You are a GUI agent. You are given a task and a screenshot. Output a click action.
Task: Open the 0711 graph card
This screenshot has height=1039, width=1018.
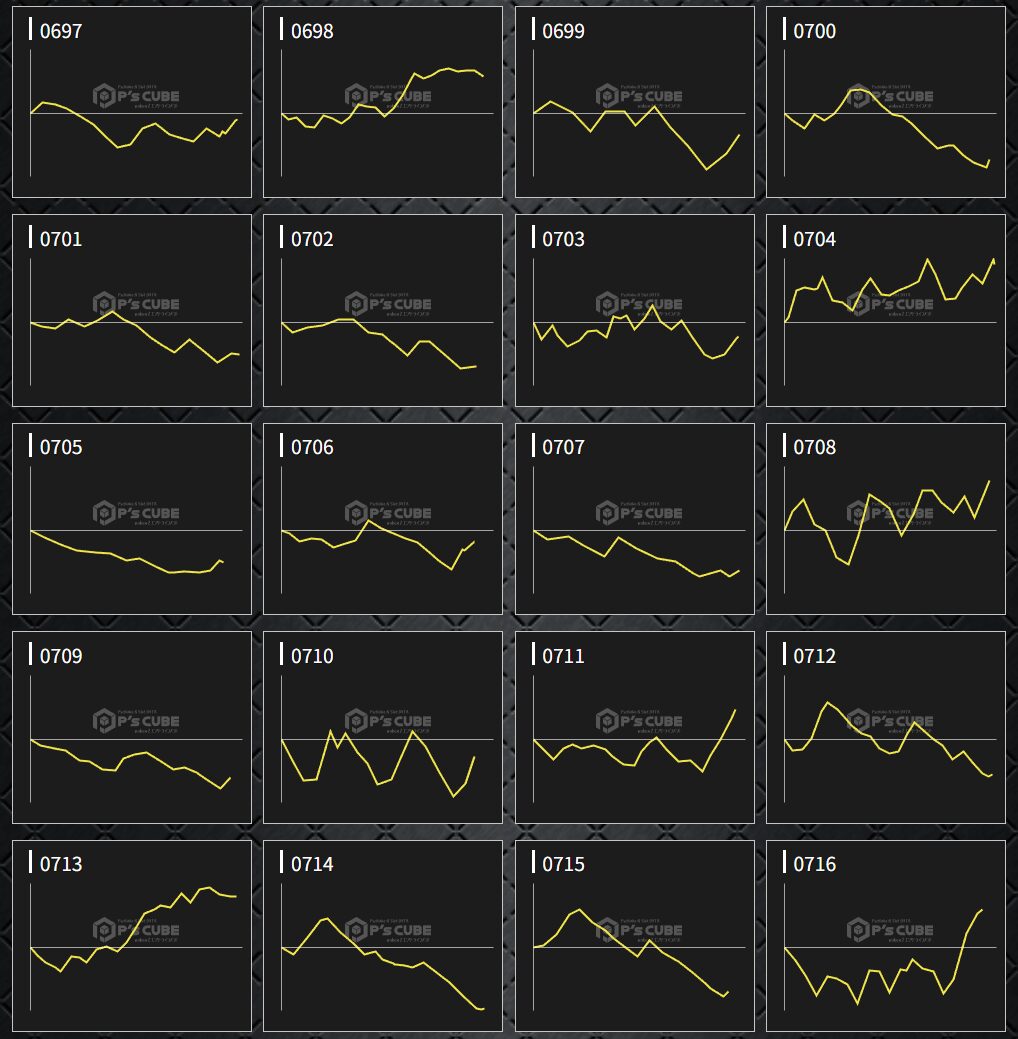pos(635,727)
